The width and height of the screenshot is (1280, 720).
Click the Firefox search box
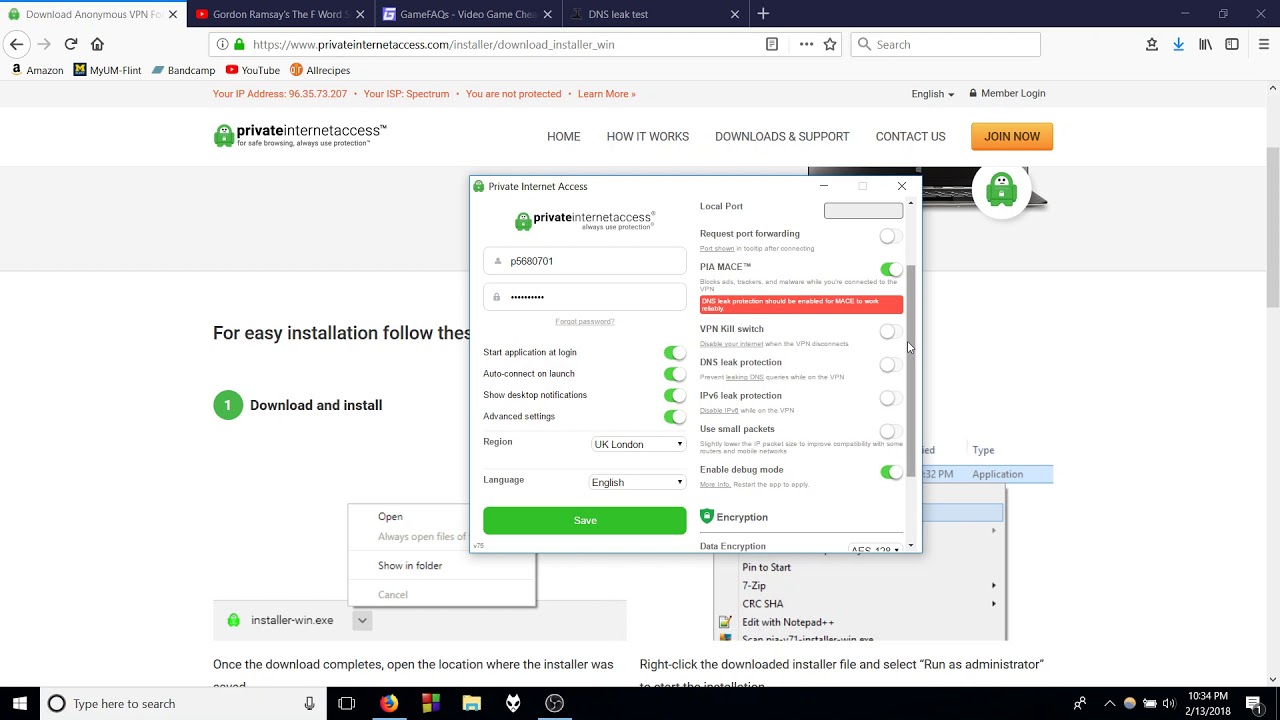click(945, 44)
